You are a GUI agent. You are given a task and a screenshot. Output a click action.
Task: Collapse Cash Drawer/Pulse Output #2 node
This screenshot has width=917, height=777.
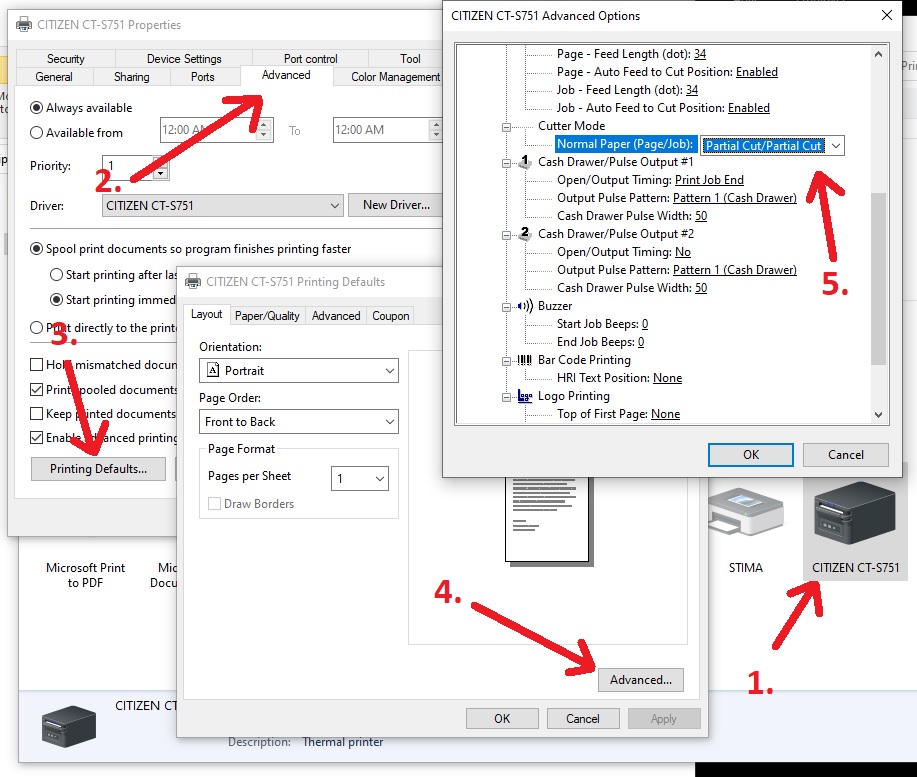click(506, 235)
